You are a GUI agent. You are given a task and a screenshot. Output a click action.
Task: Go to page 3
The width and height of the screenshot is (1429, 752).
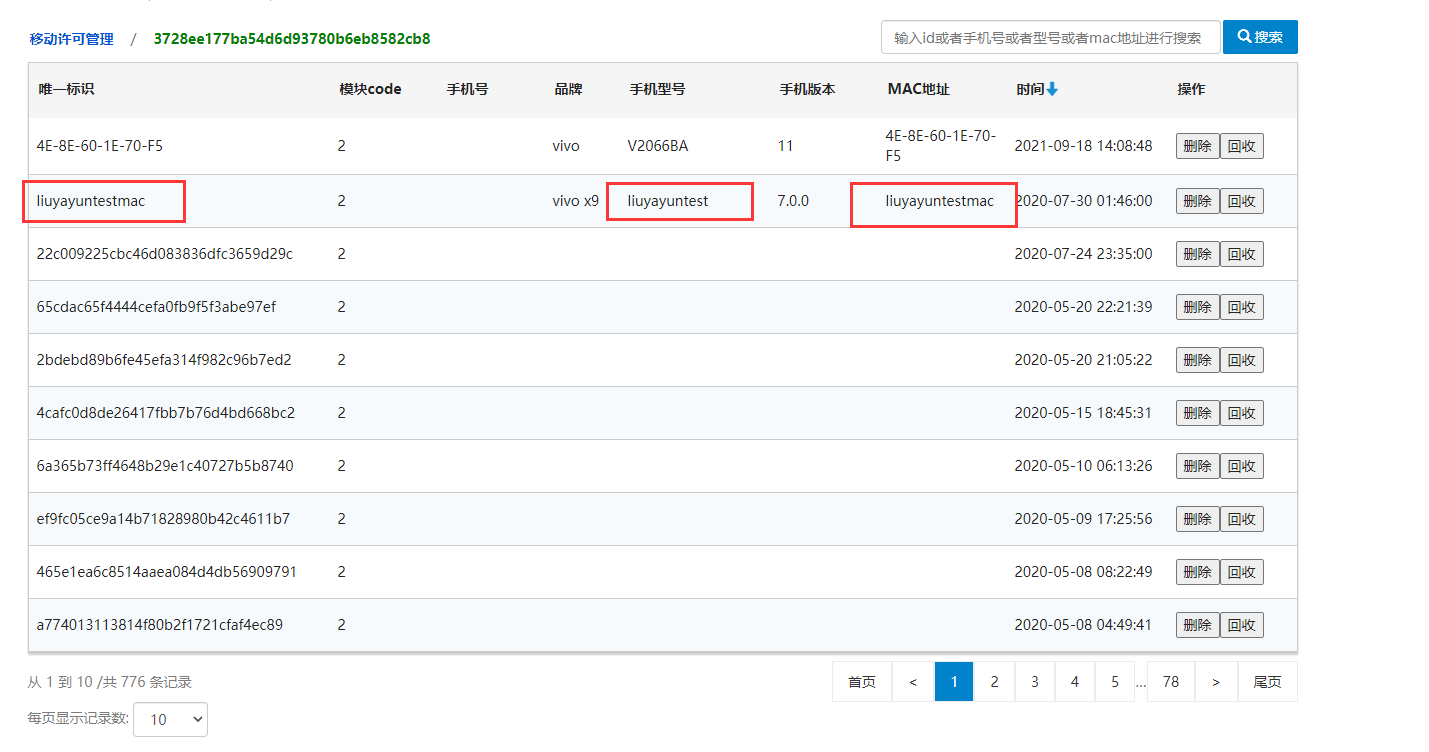(1034, 682)
